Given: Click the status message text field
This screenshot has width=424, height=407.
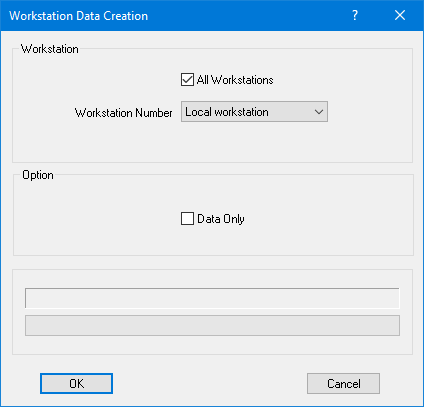Looking at the screenshot, I should coord(212,298).
